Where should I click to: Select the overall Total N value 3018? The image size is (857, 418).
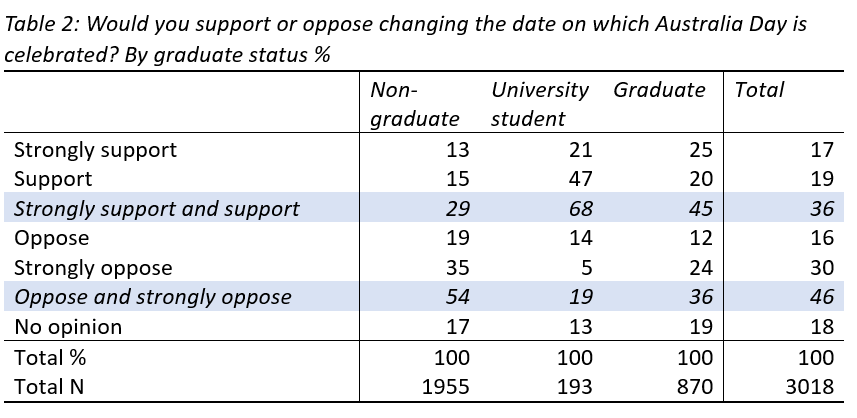814,387
